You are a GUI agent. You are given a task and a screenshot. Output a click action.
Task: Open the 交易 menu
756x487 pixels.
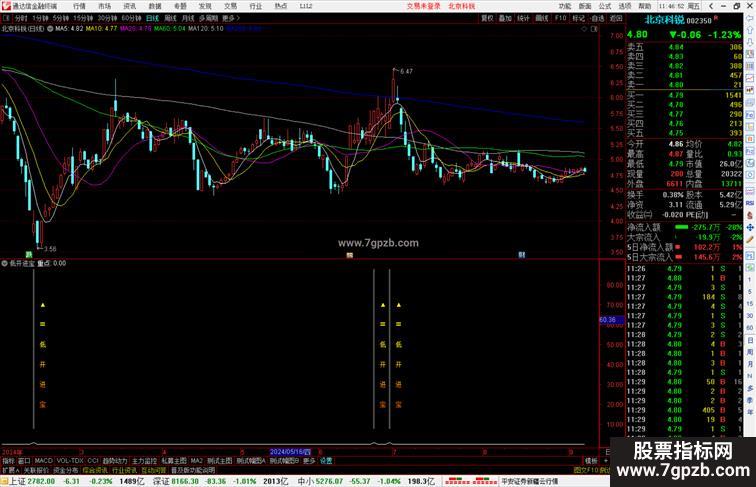[230, 6]
